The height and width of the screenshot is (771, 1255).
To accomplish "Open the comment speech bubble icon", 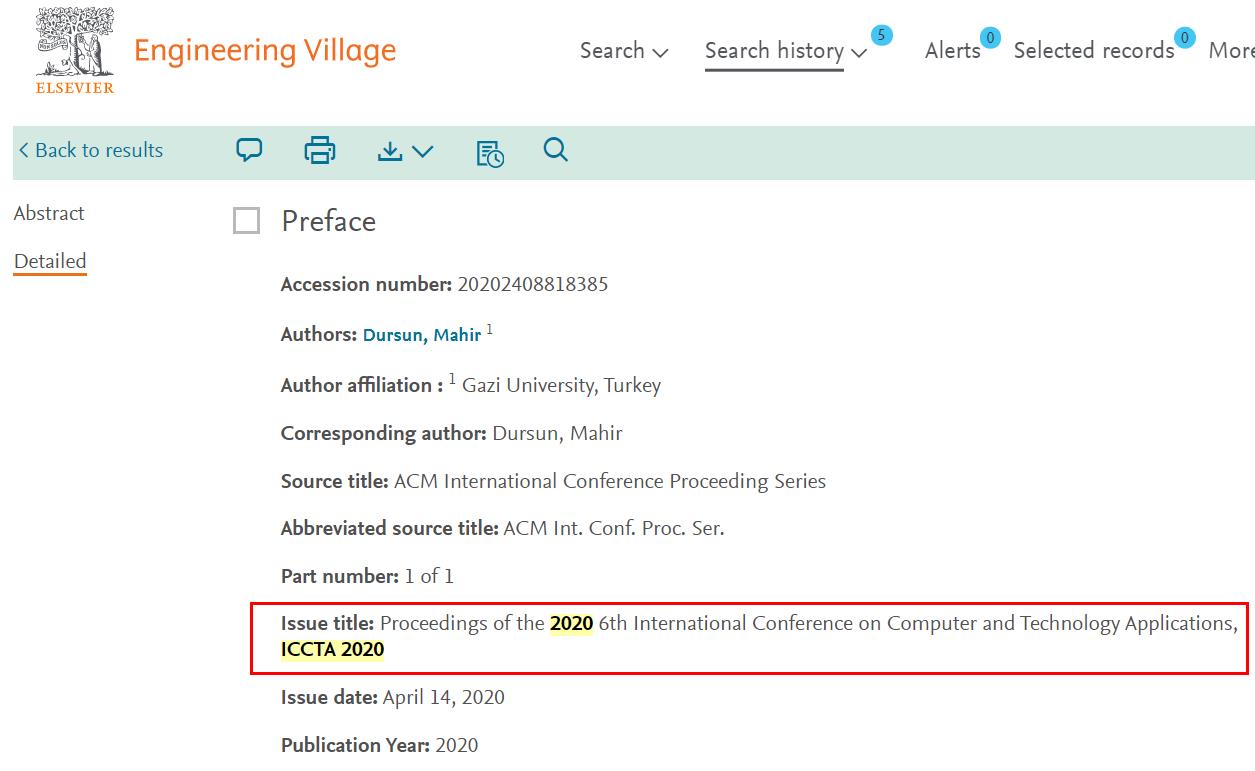I will pyautogui.click(x=249, y=150).
